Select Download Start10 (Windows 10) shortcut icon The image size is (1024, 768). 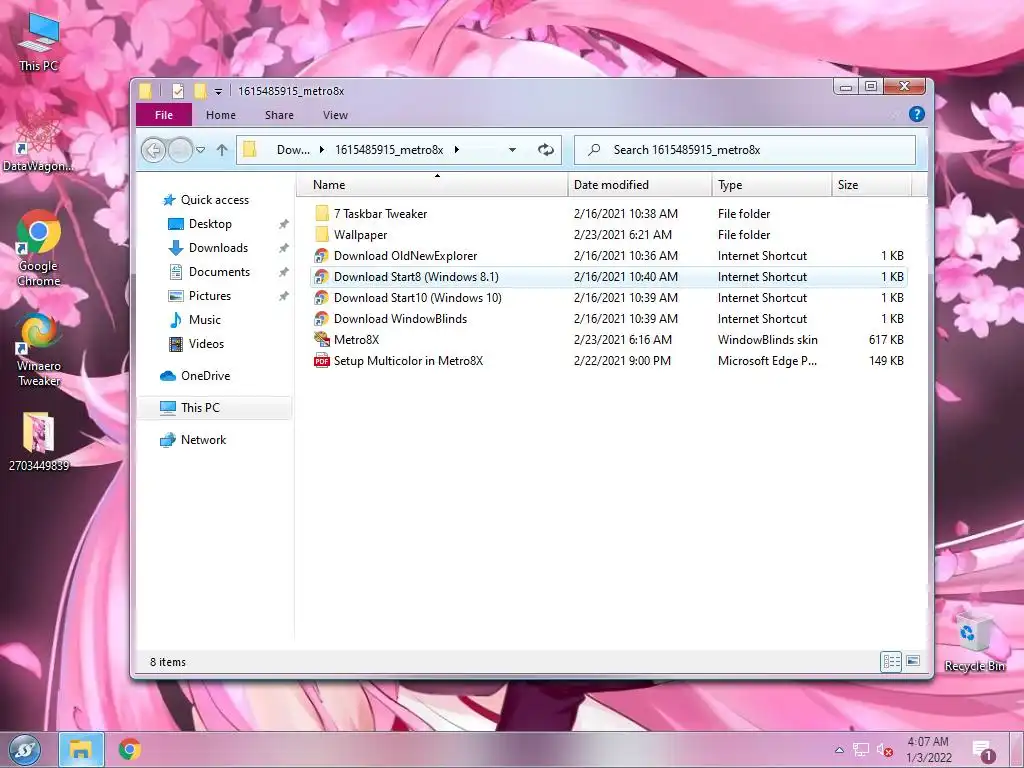321,297
